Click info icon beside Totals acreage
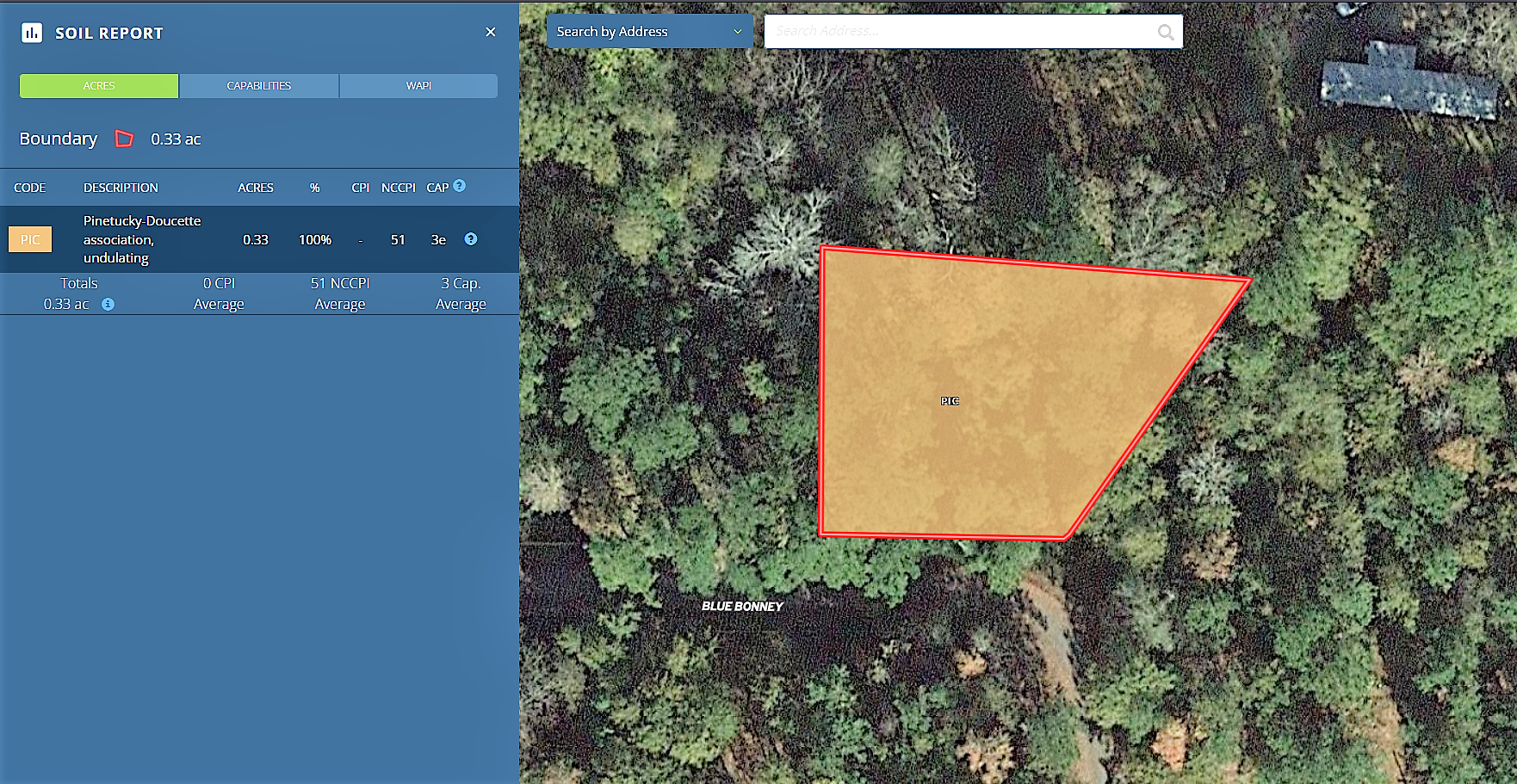Viewport: 1517px width, 784px height. (108, 304)
